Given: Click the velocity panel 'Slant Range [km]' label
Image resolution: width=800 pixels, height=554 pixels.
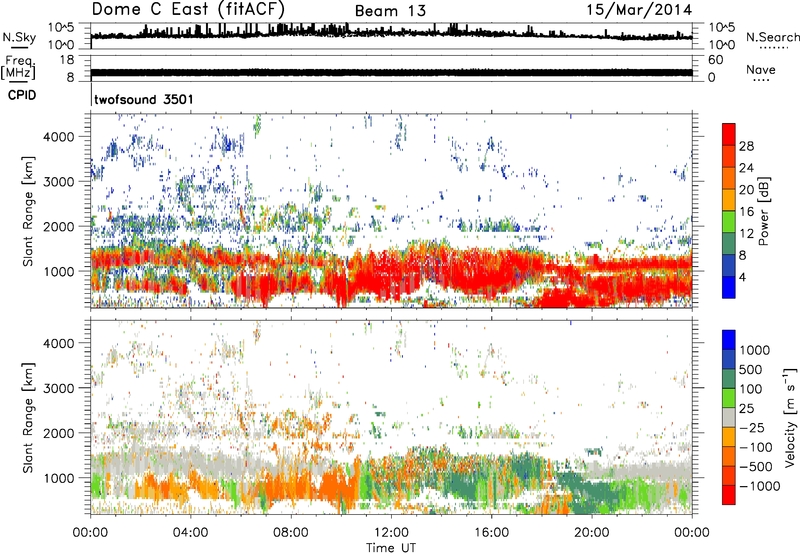Looking at the screenshot, I should [28, 418].
